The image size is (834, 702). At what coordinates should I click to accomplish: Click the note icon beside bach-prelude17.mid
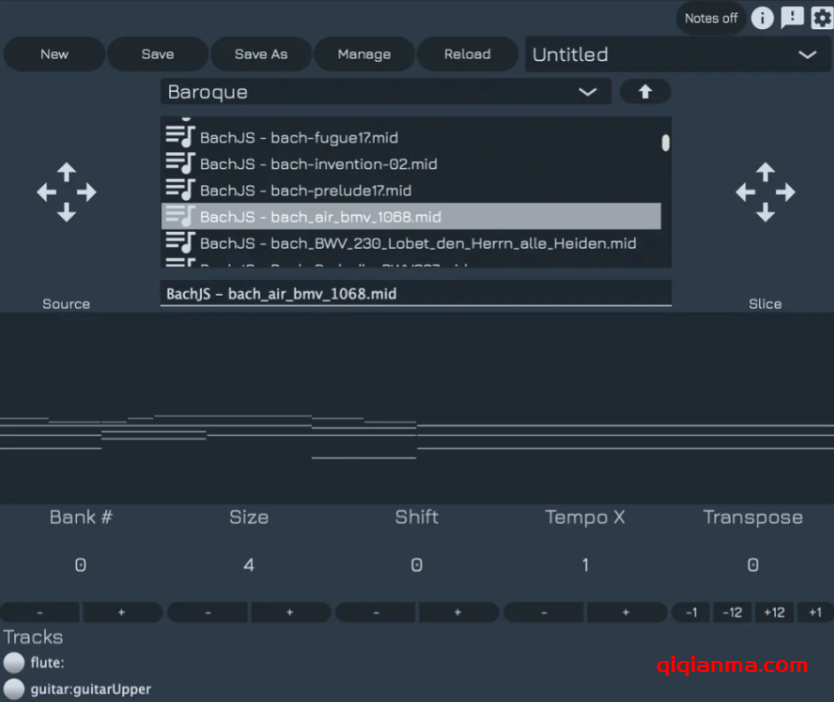point(180,190)
